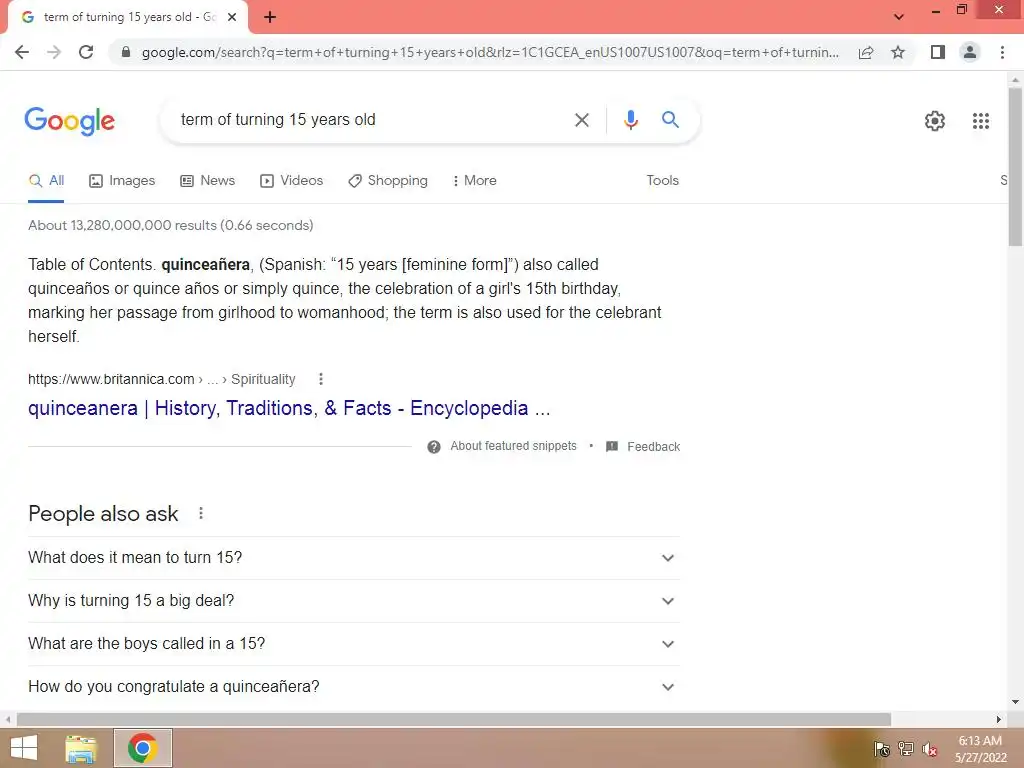The width and height of the screenshot is (1024, 768).
Task: Share this page from the address bar
Action: [x=866, y=52]
